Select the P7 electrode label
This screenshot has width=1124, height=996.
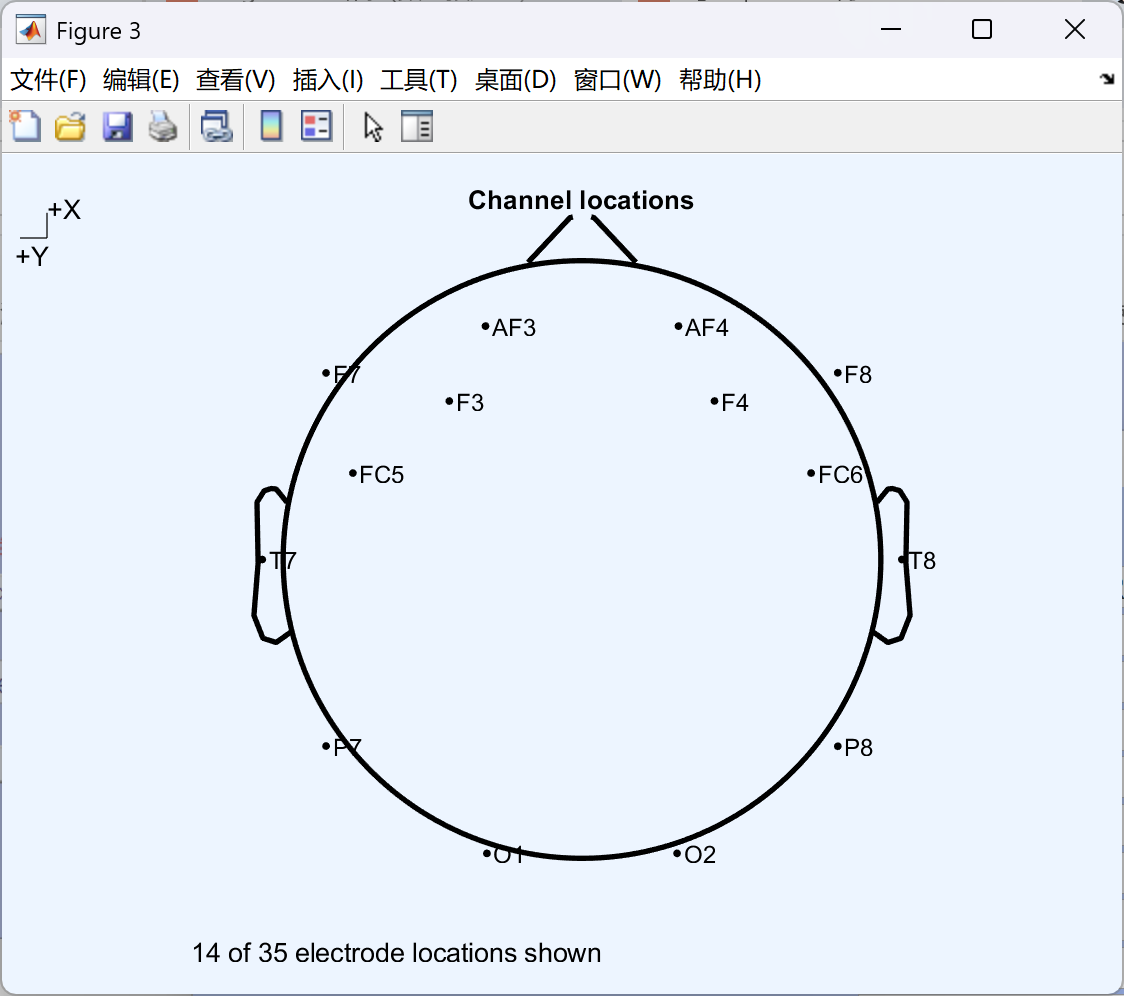click(347, 748)
